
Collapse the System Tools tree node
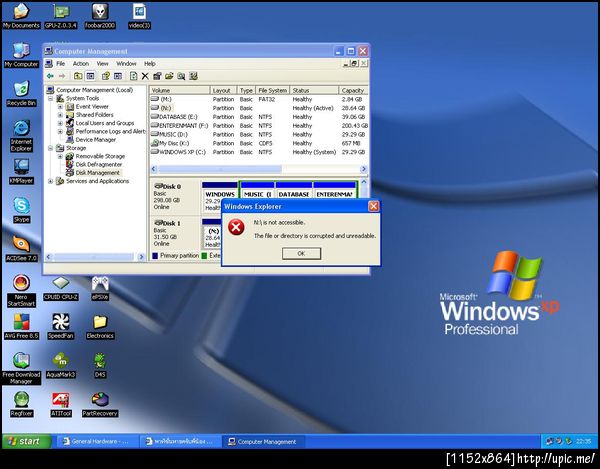[x=50, y=98]
